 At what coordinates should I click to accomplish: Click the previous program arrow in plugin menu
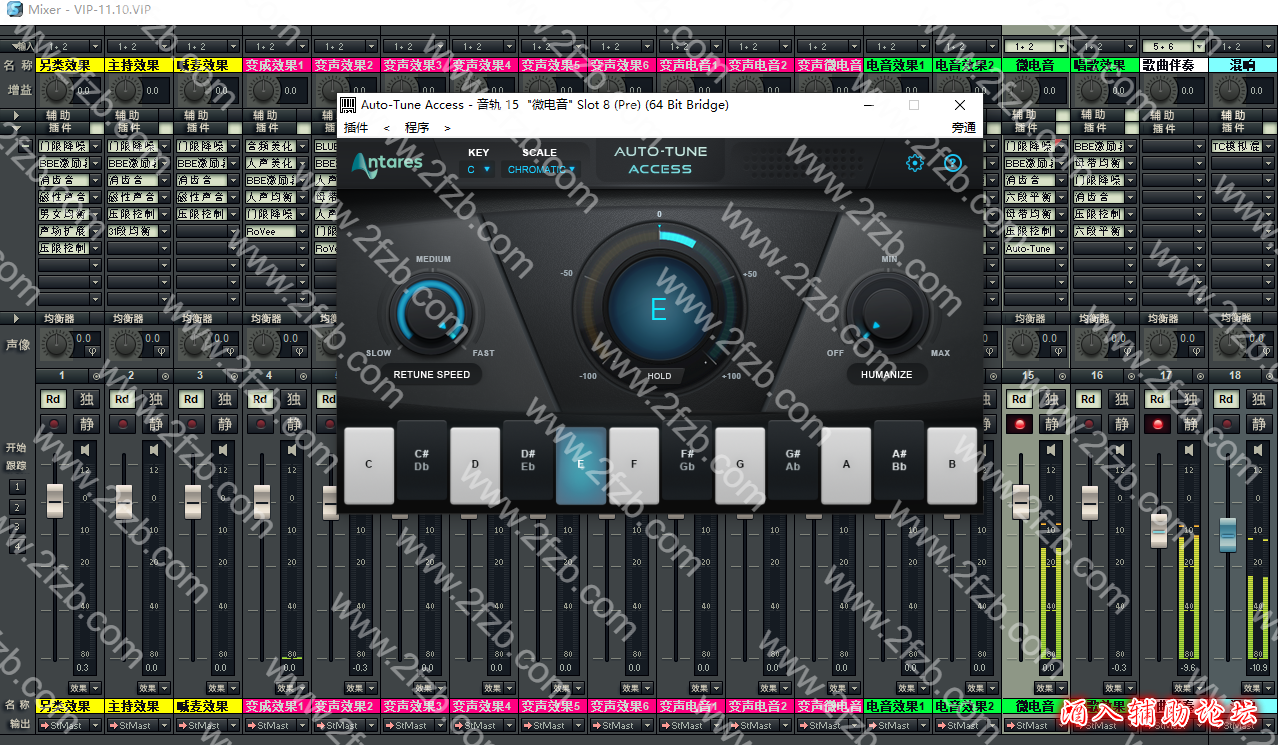click(x=387, y=128)
